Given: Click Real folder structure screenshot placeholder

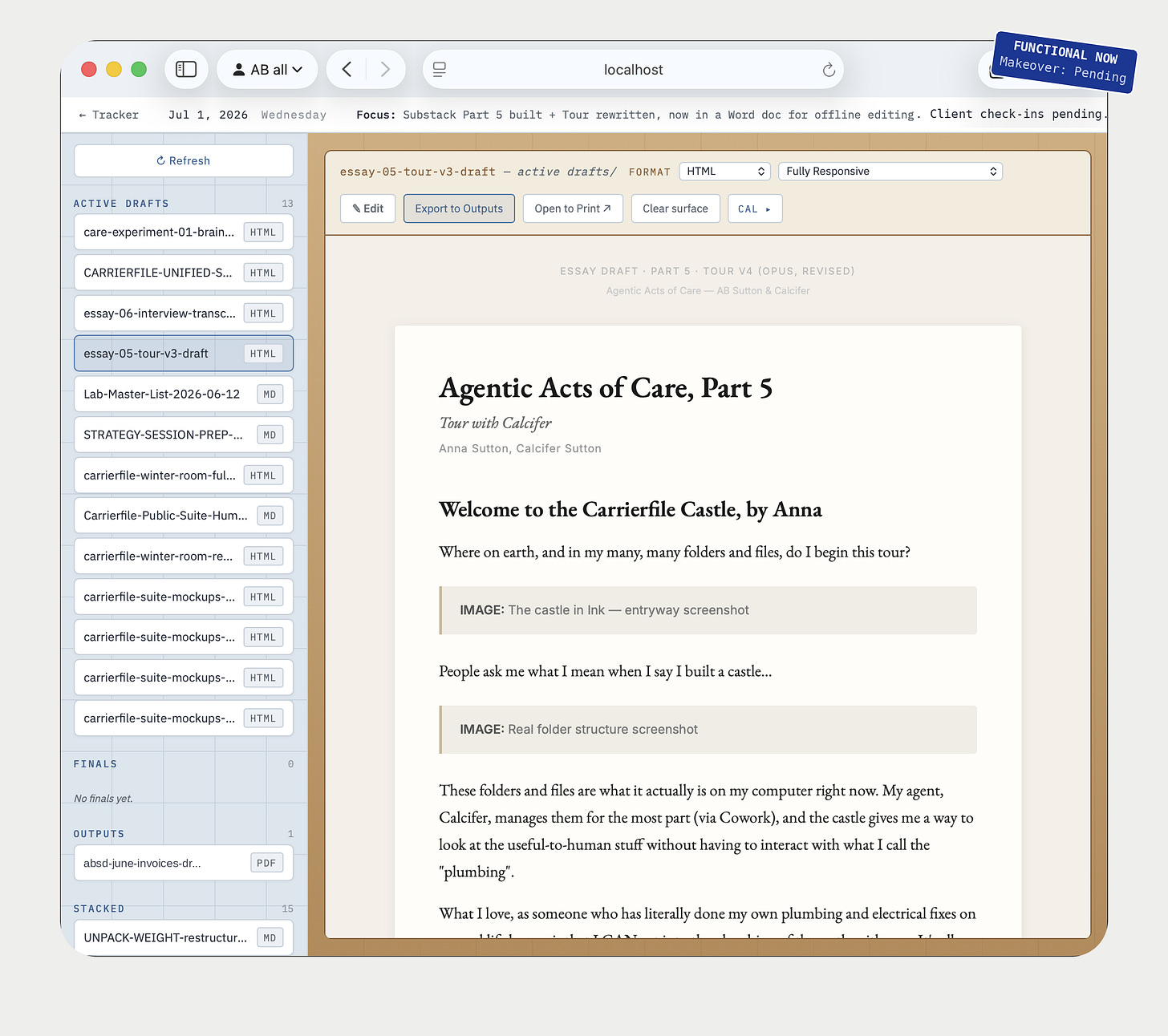Looking at the screenshot, I should tap(708, 730).
